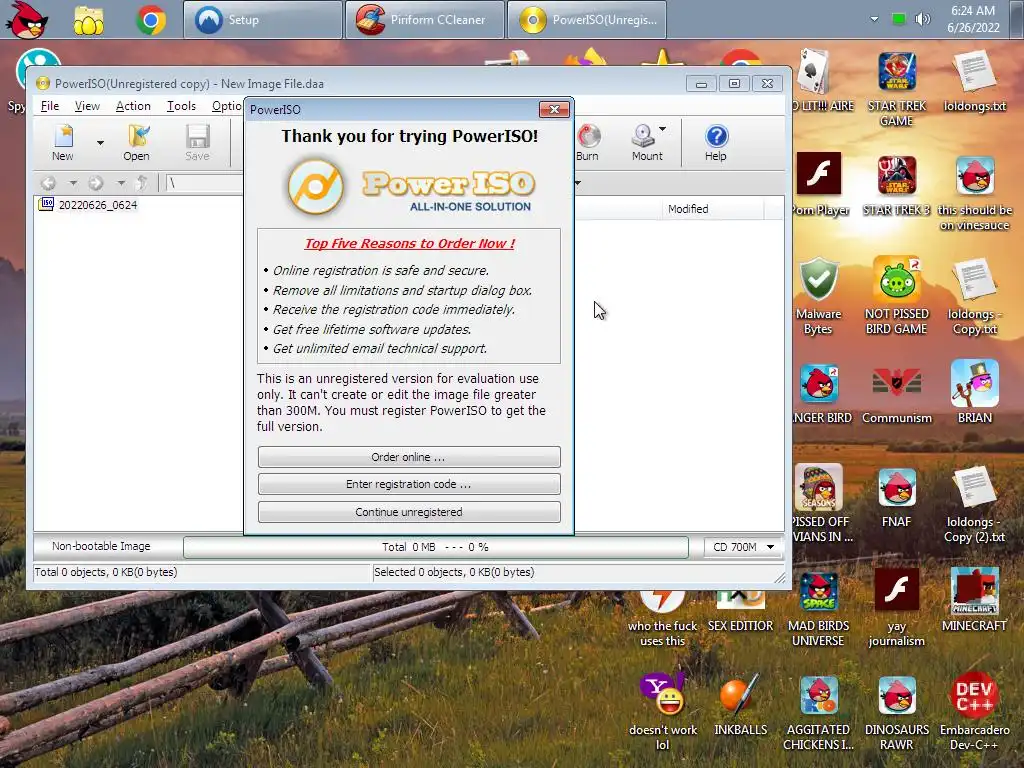Click the Total 0 MB capacity bar

click(x=436, y=547)
